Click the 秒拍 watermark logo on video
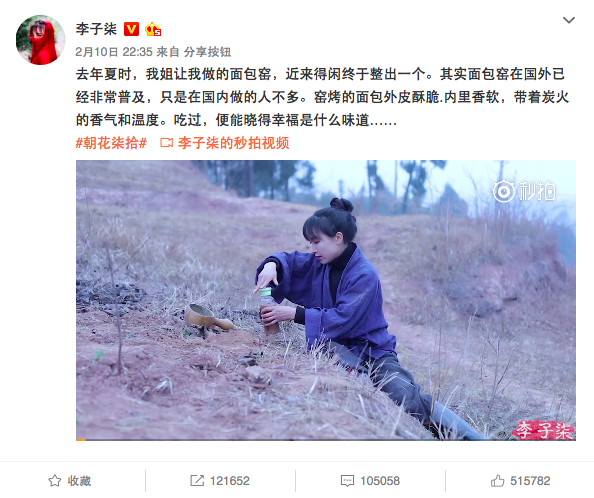 [x=524, y=191]
